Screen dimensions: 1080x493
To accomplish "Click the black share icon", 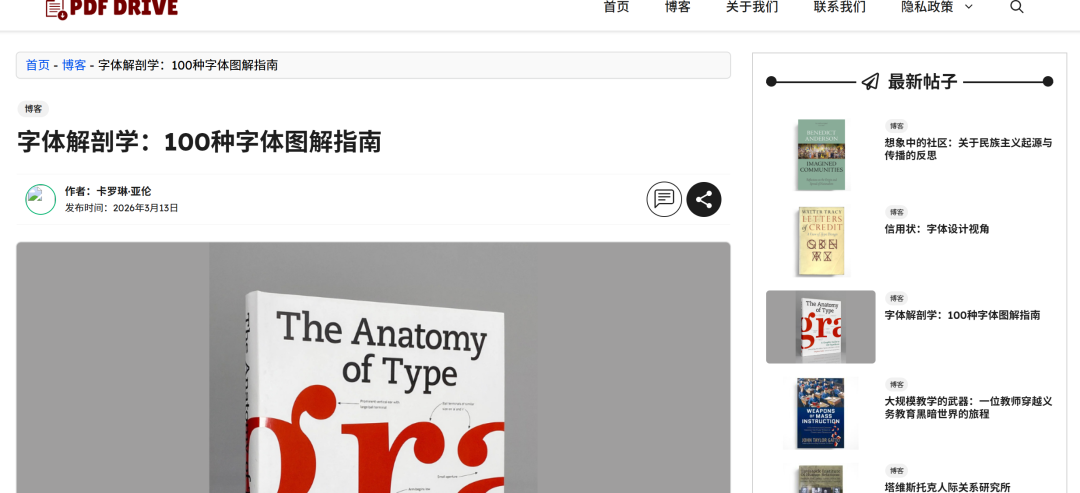I will tap(703, 200).
